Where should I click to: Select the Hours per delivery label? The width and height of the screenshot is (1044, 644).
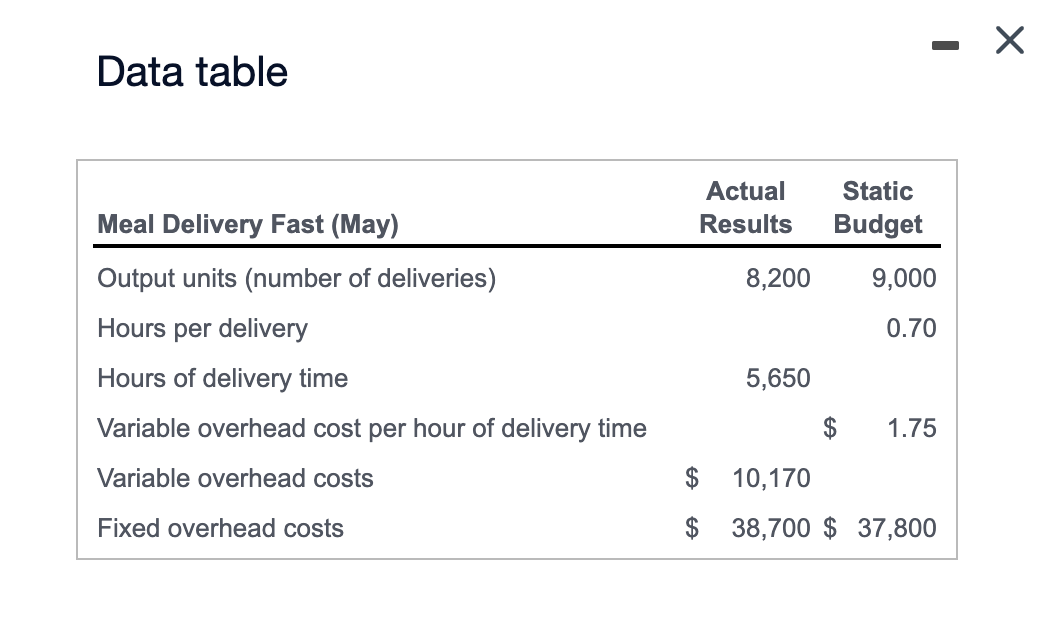pyautogui.click(x=202, y=328)
